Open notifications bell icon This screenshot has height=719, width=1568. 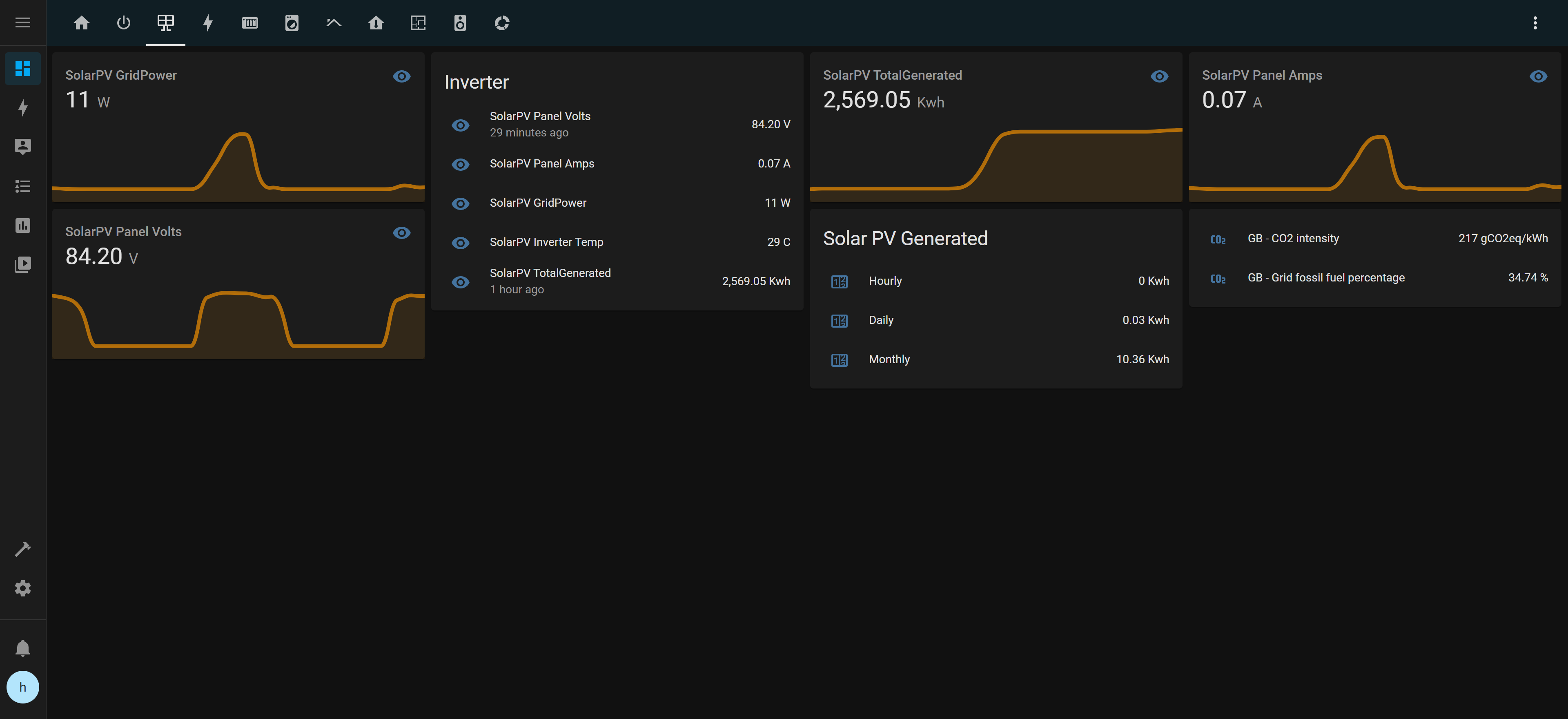(22, 648)
